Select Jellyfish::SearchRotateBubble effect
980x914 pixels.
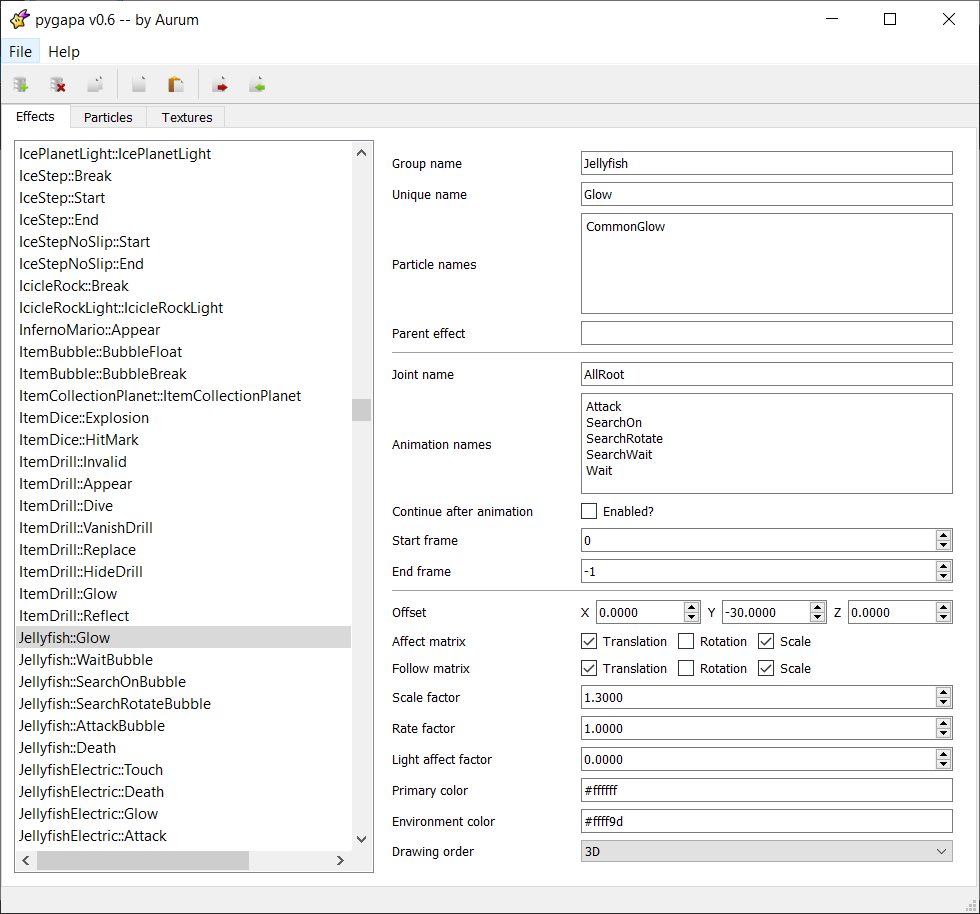[183, 704]
